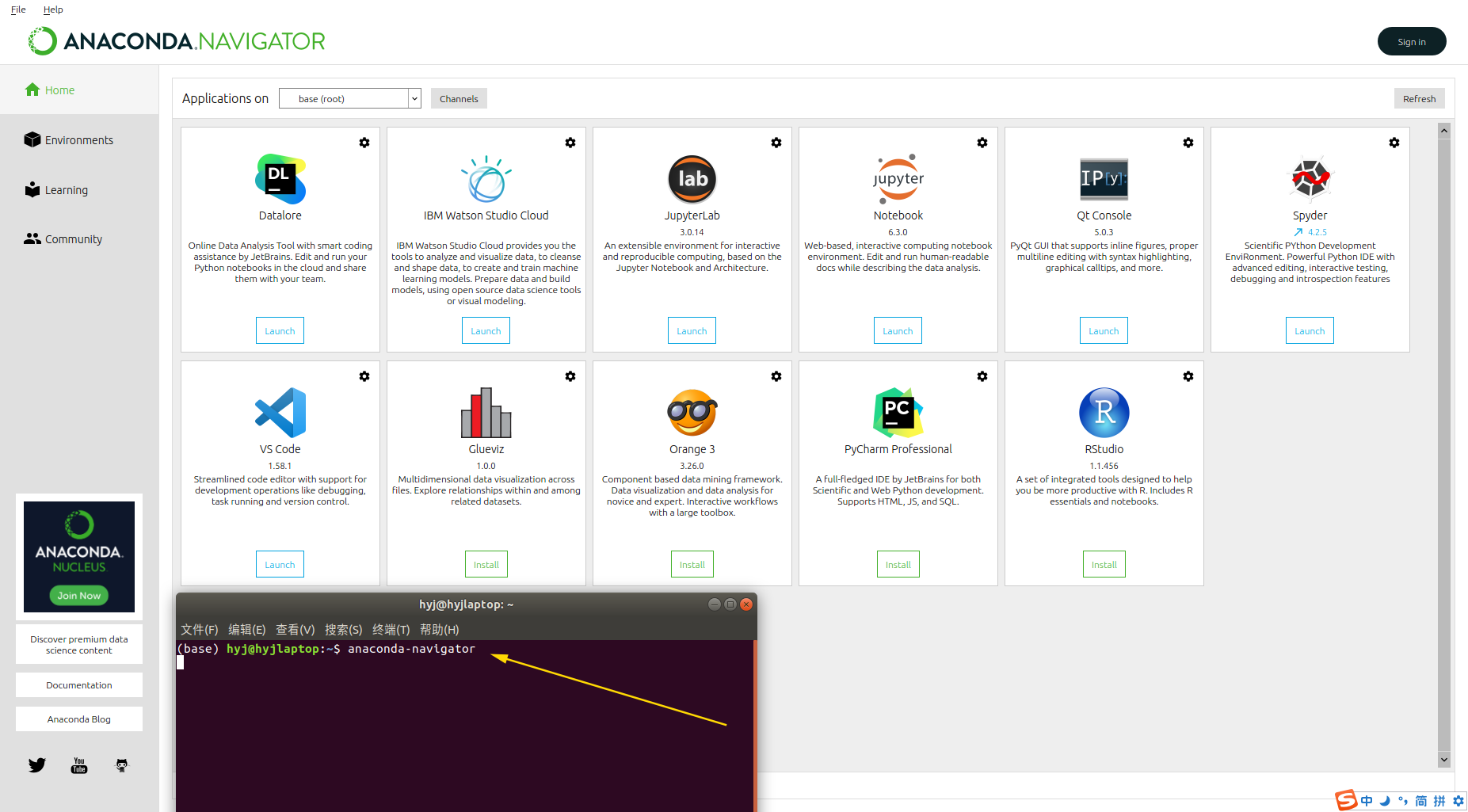Screen dimensions: 1468x812
Task: Open settings gear on RStudio card
Action: click(1188, 376)
